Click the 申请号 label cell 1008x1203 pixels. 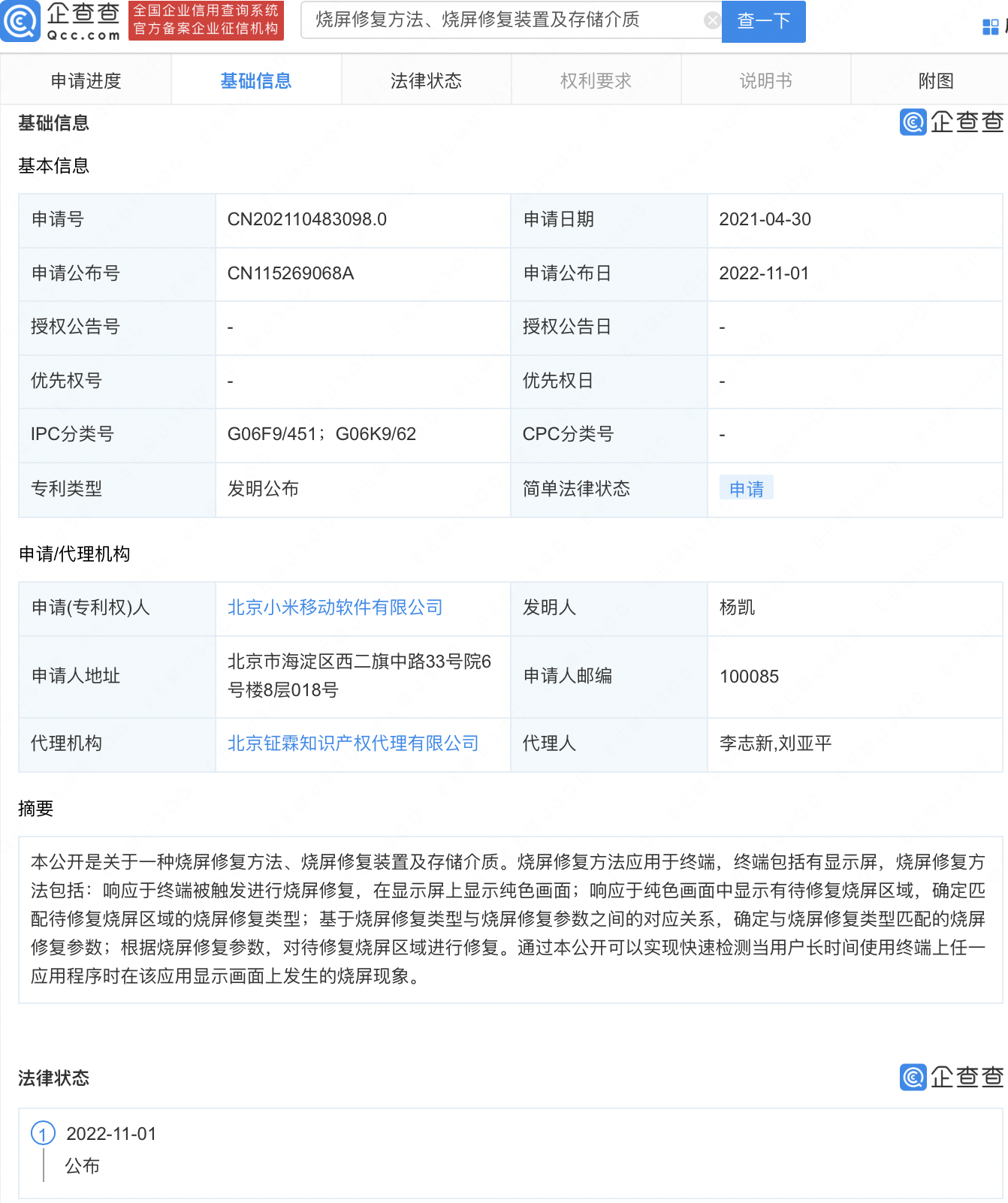(x=117, y=219)
